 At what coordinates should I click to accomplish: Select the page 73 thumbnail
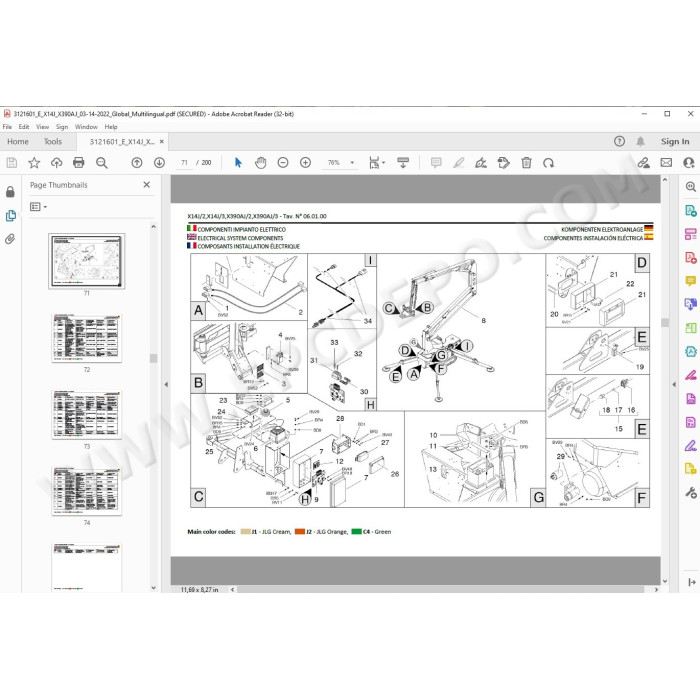coord(87,414)
